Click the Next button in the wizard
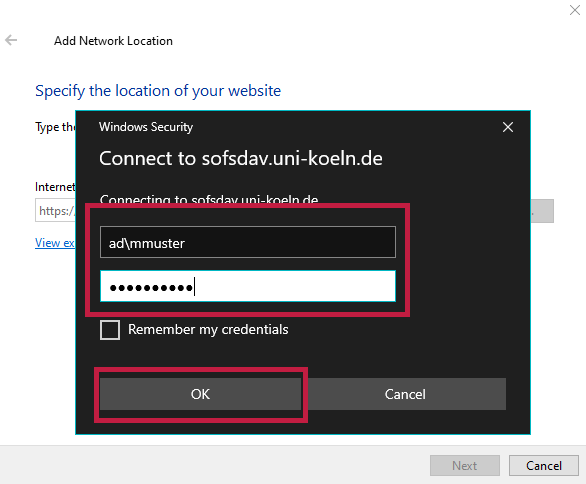The image size is (586, 484). click(x=465, y=466)
